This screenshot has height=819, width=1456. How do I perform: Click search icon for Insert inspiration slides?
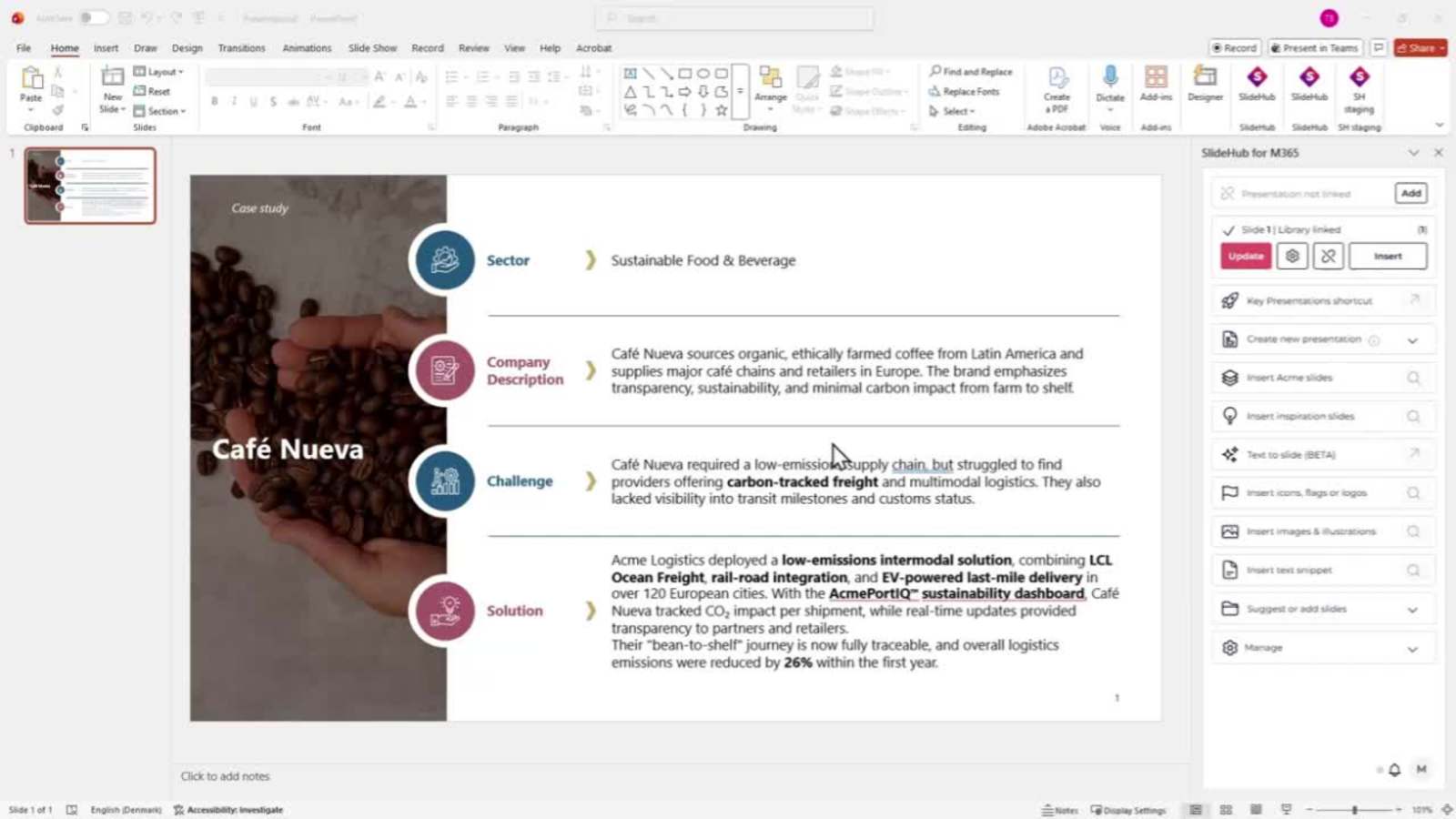tap(1413, 416)
